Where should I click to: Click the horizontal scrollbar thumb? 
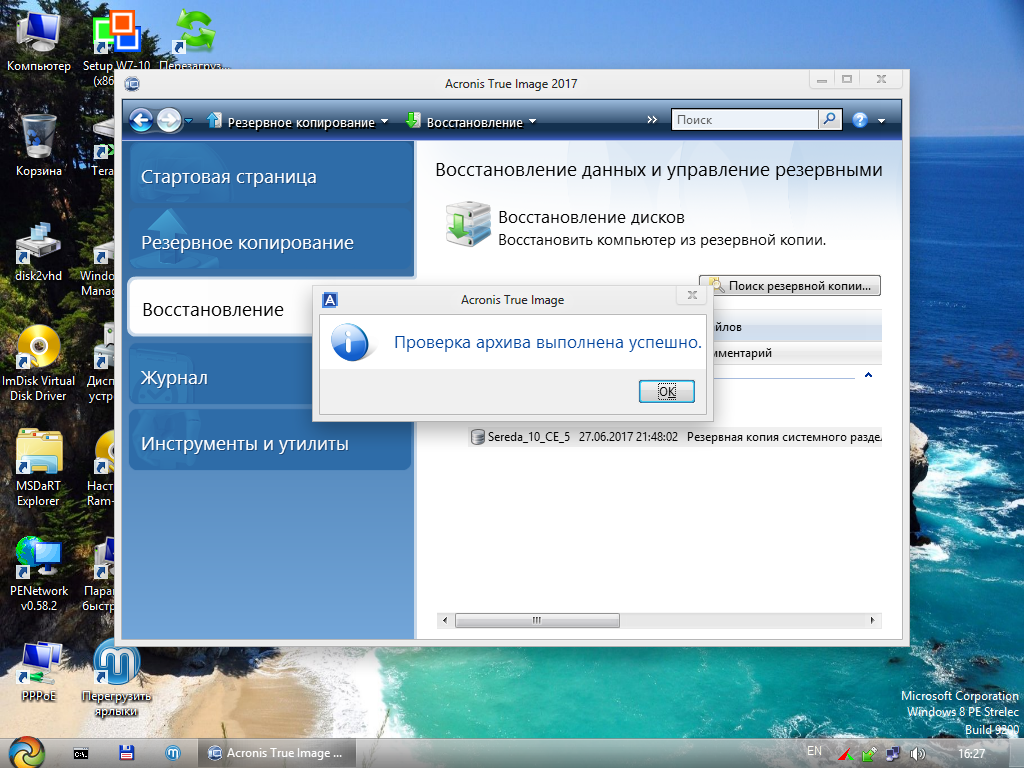[537, 620]
